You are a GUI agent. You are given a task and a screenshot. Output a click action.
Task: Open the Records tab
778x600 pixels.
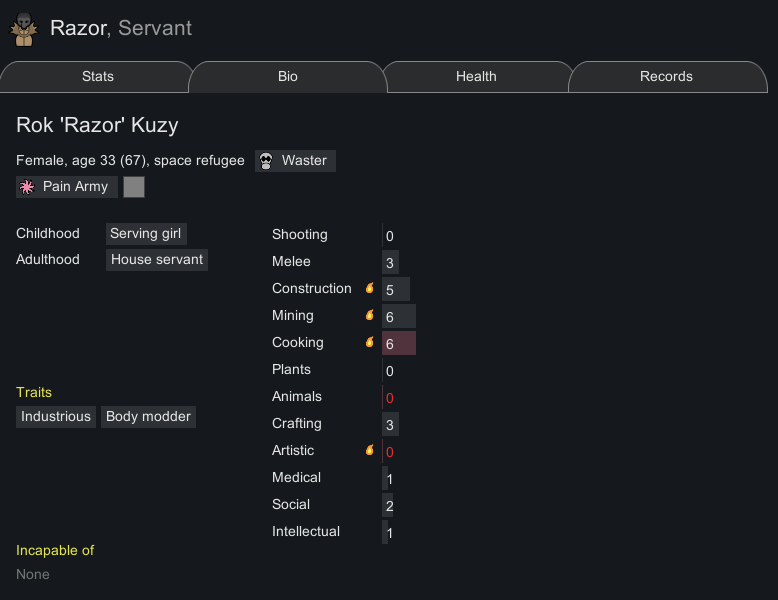[x=666, y=76]
